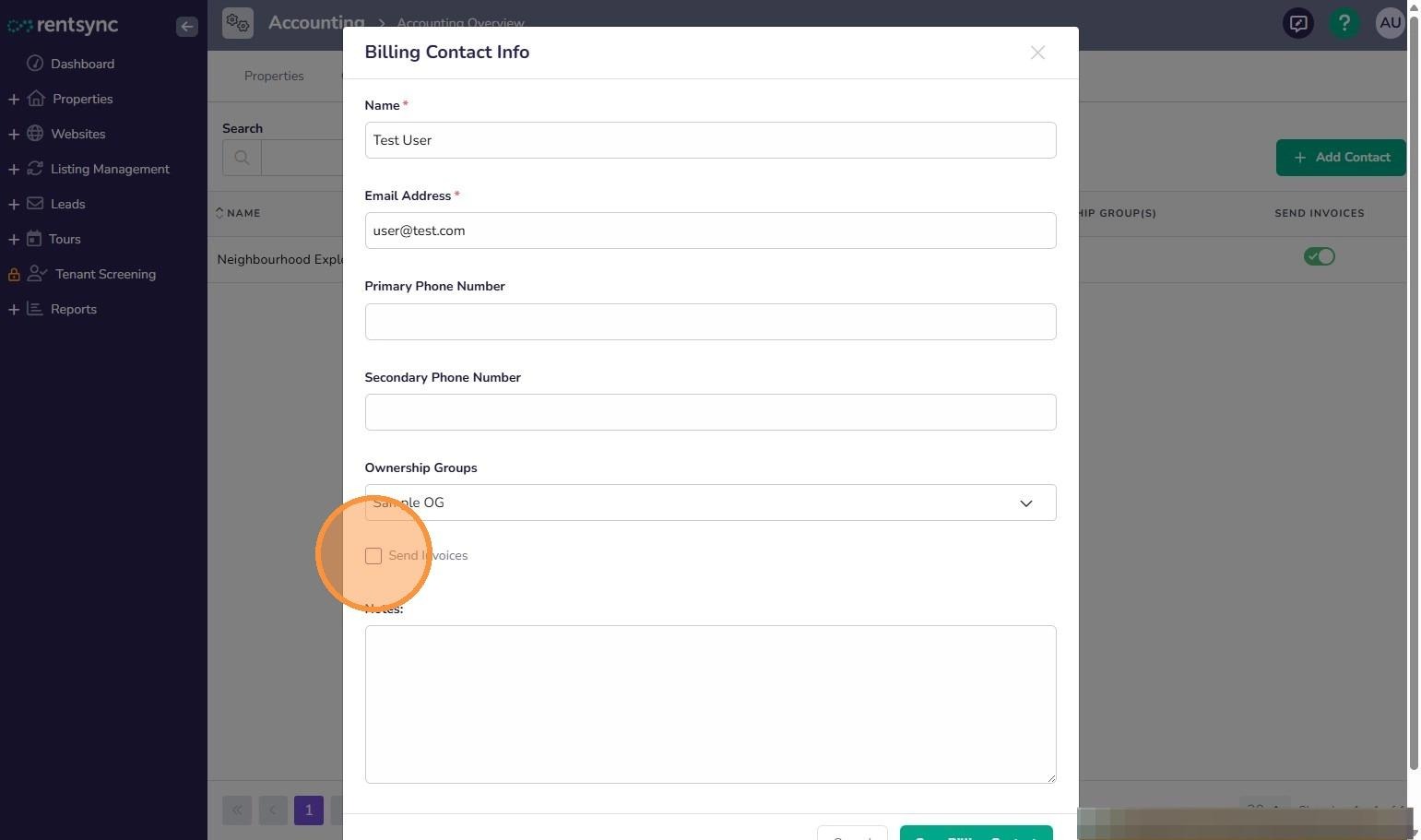Open the help question mark icon
This screenshot has height=840, width=1421.
pyautogui.click(x=1344, y=23)
